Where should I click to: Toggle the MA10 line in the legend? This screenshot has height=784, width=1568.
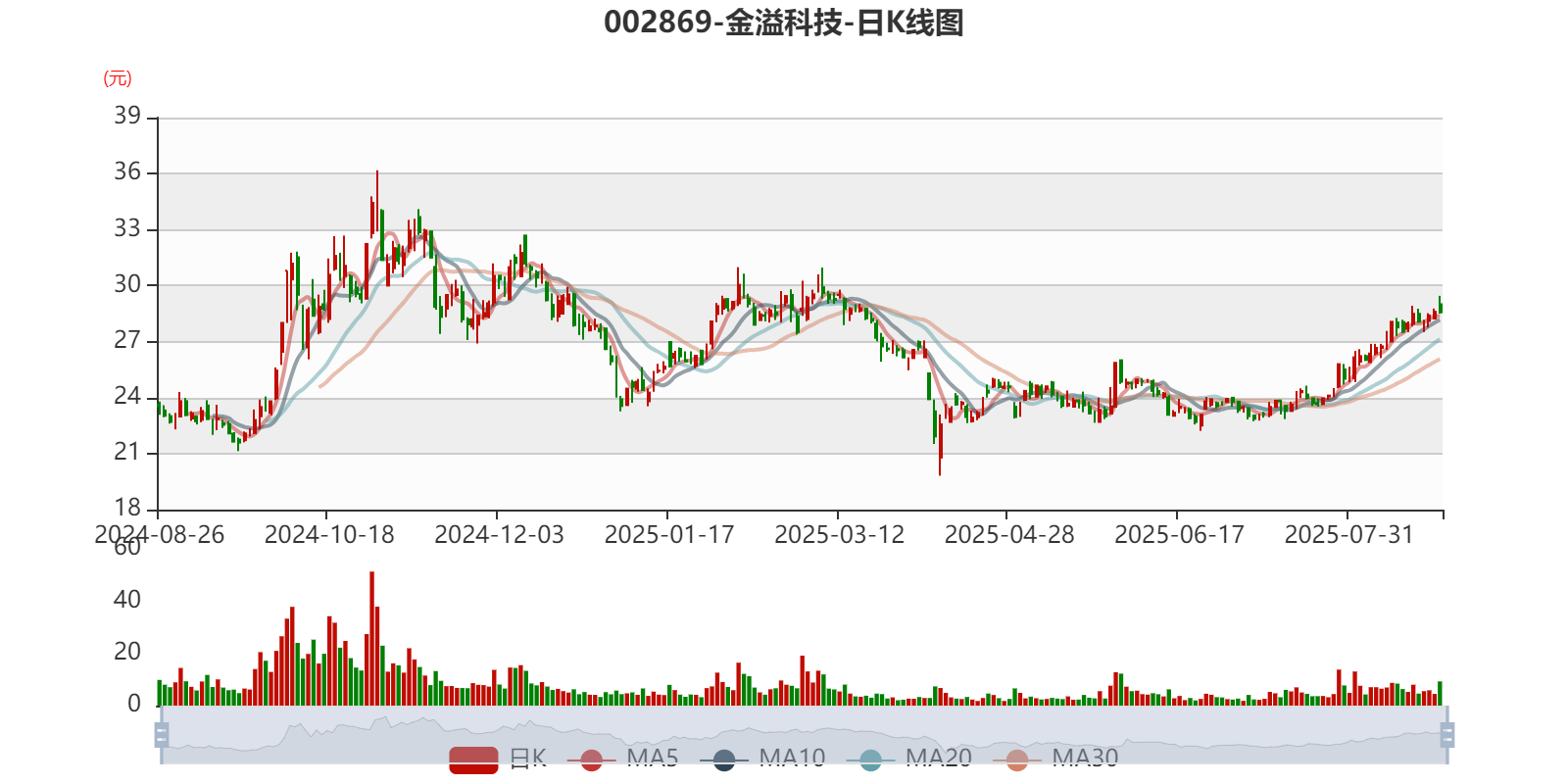[x=762, y=759]
